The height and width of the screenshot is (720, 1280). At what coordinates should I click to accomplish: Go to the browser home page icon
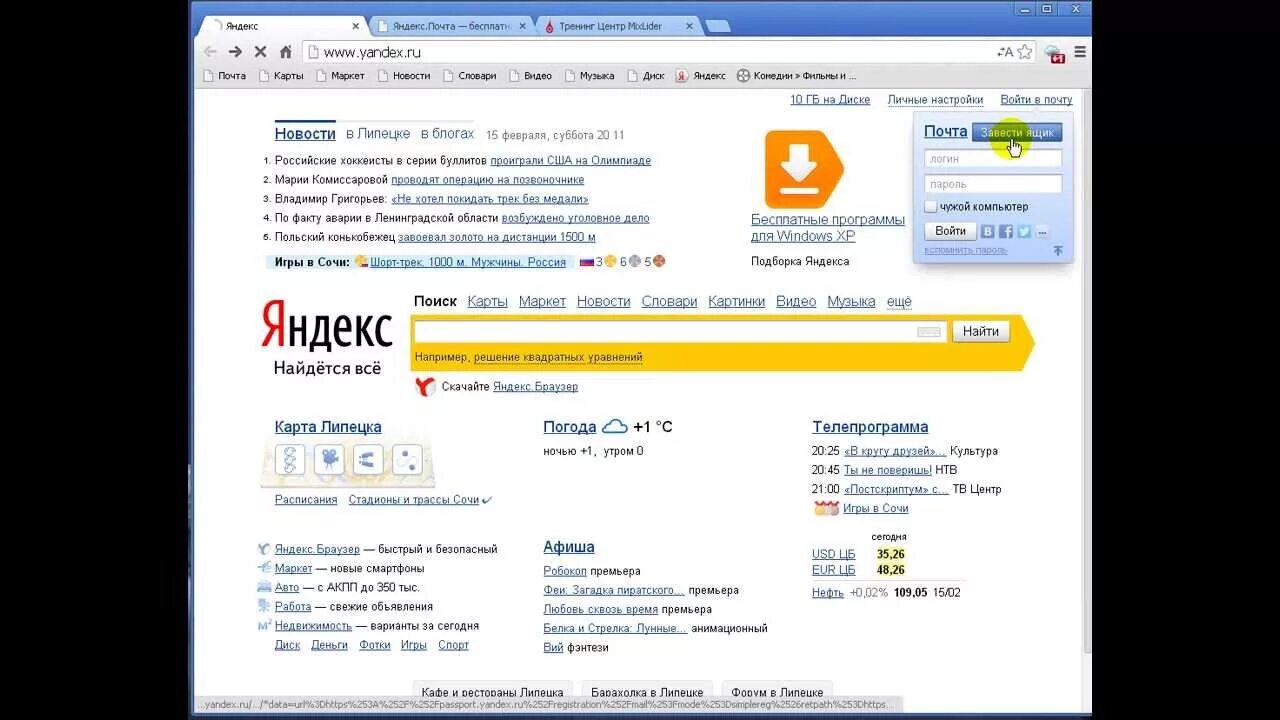(x=285, y=52)
